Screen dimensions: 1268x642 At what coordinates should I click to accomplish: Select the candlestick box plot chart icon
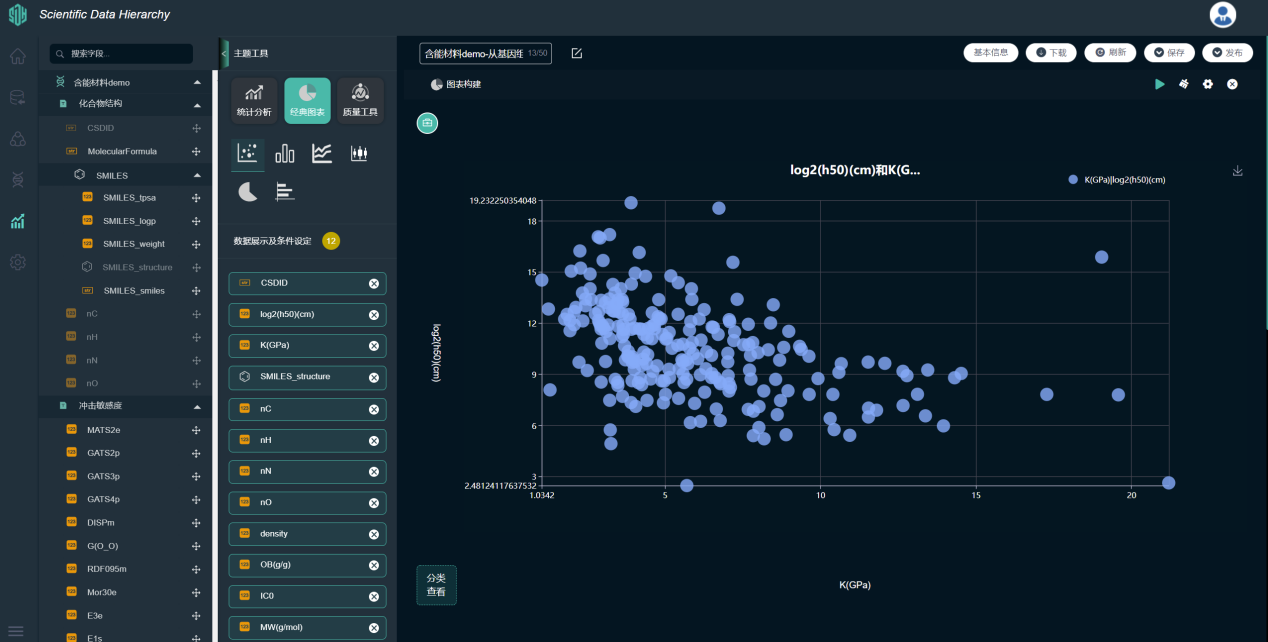point(359,153)
